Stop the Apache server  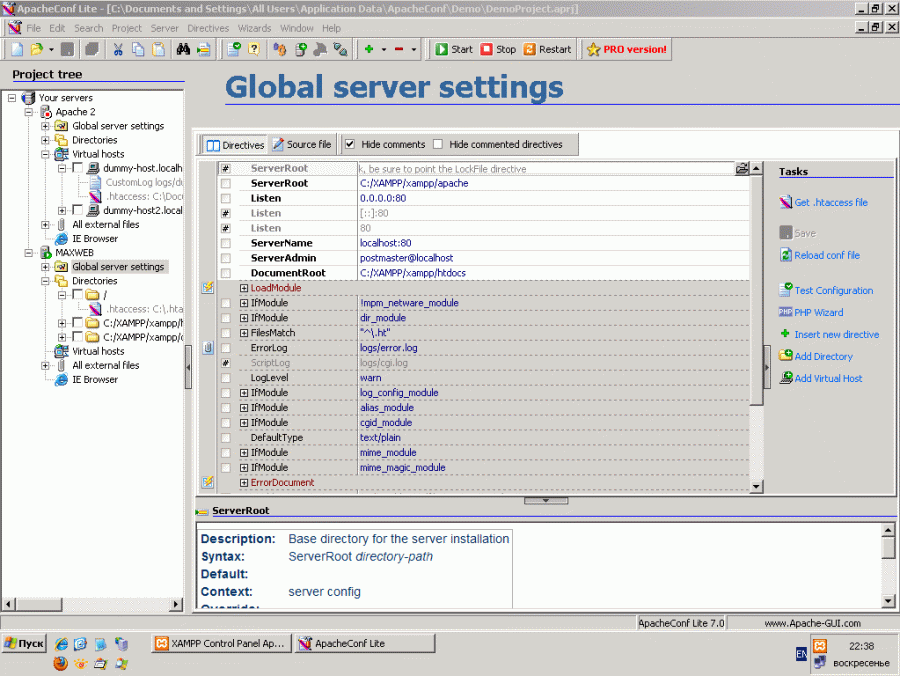(498, 49)
